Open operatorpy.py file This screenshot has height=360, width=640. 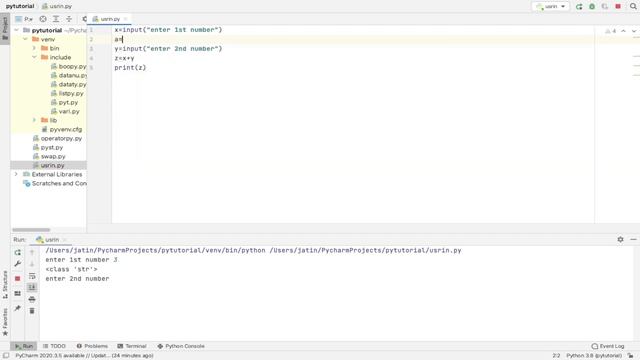coord(58,138)
